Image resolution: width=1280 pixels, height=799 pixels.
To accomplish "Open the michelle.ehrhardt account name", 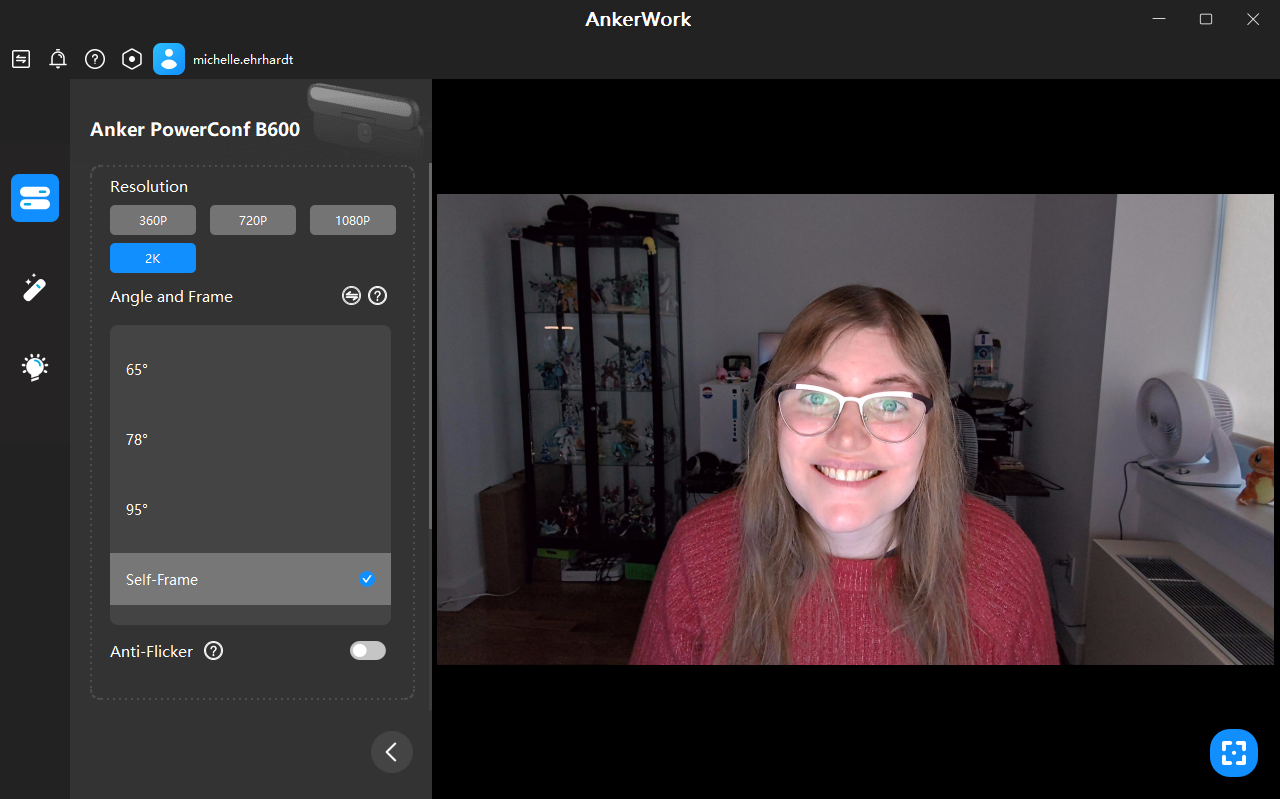I will click(243, 60).
